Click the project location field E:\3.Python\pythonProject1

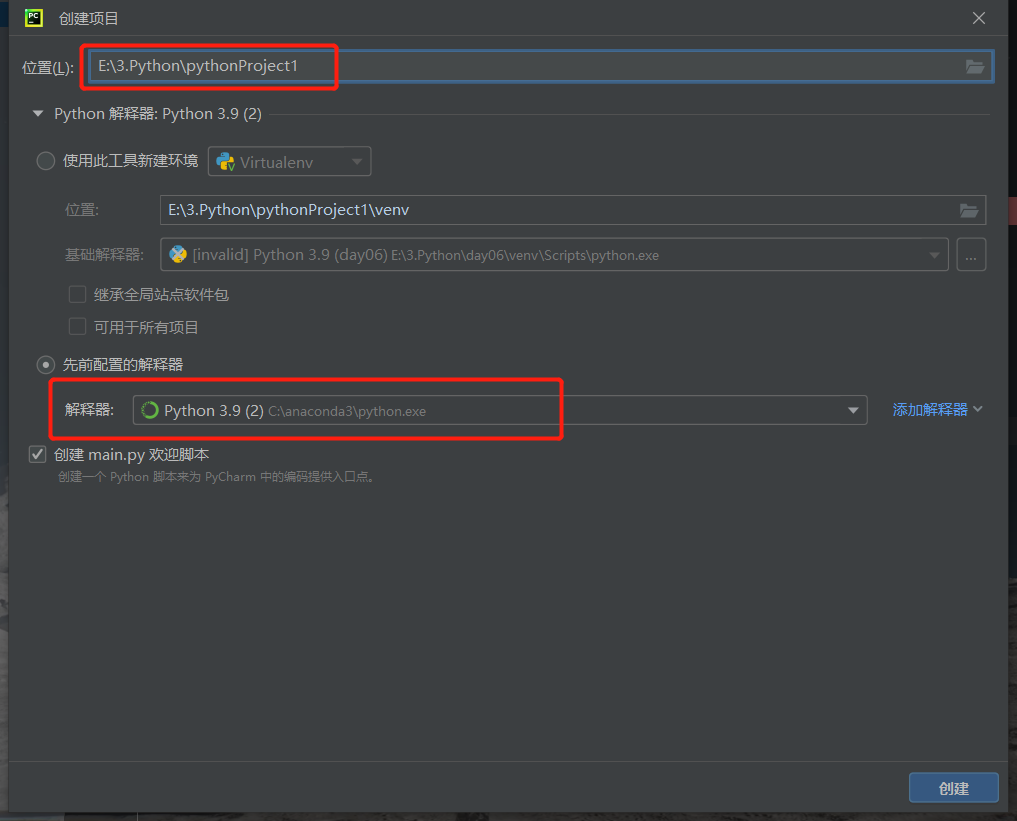pyautogui.click(x=540, y=66)
